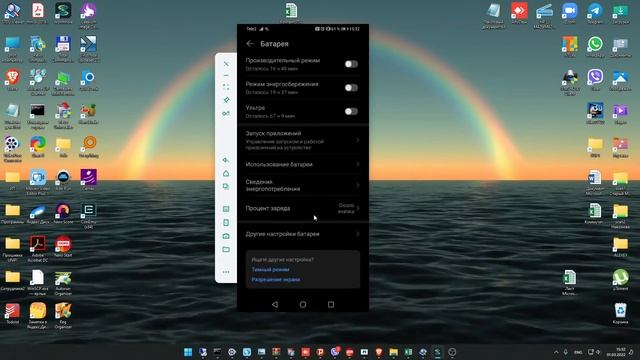Open the folder icon in mirror sidebar

click(x=226, y=249)
